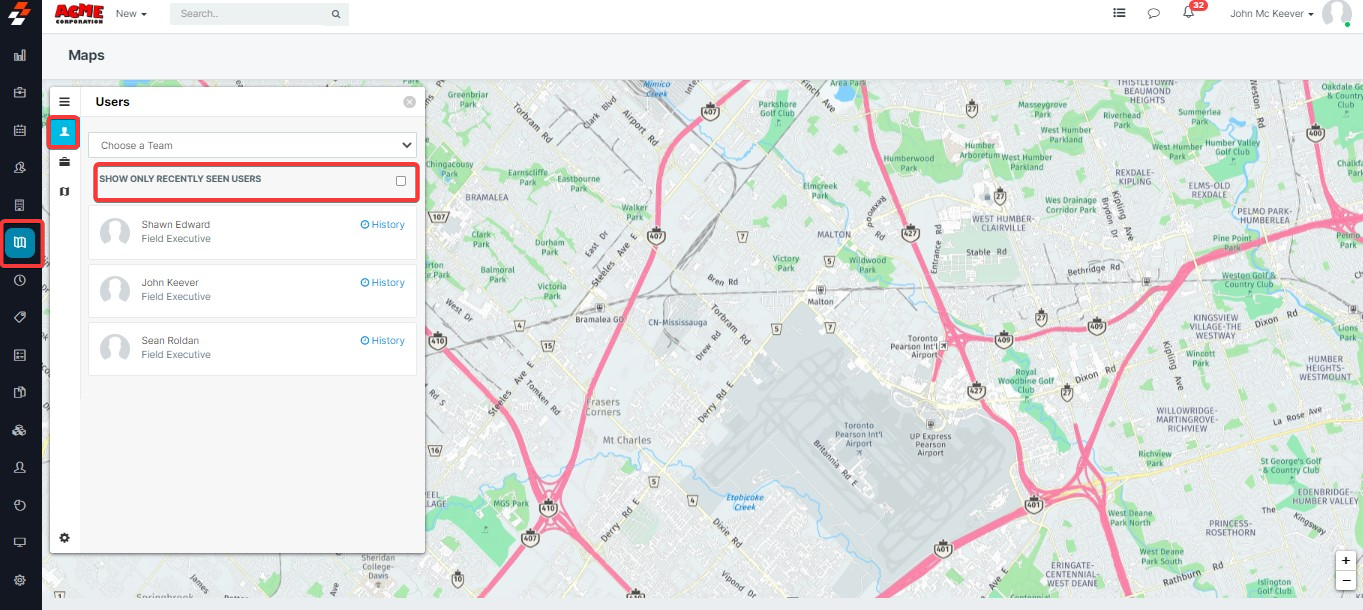Viewport: 1363px width, 610px height.
Task: Click Shawn Edward's avatar thumbnail
Action: coord(115,232)
